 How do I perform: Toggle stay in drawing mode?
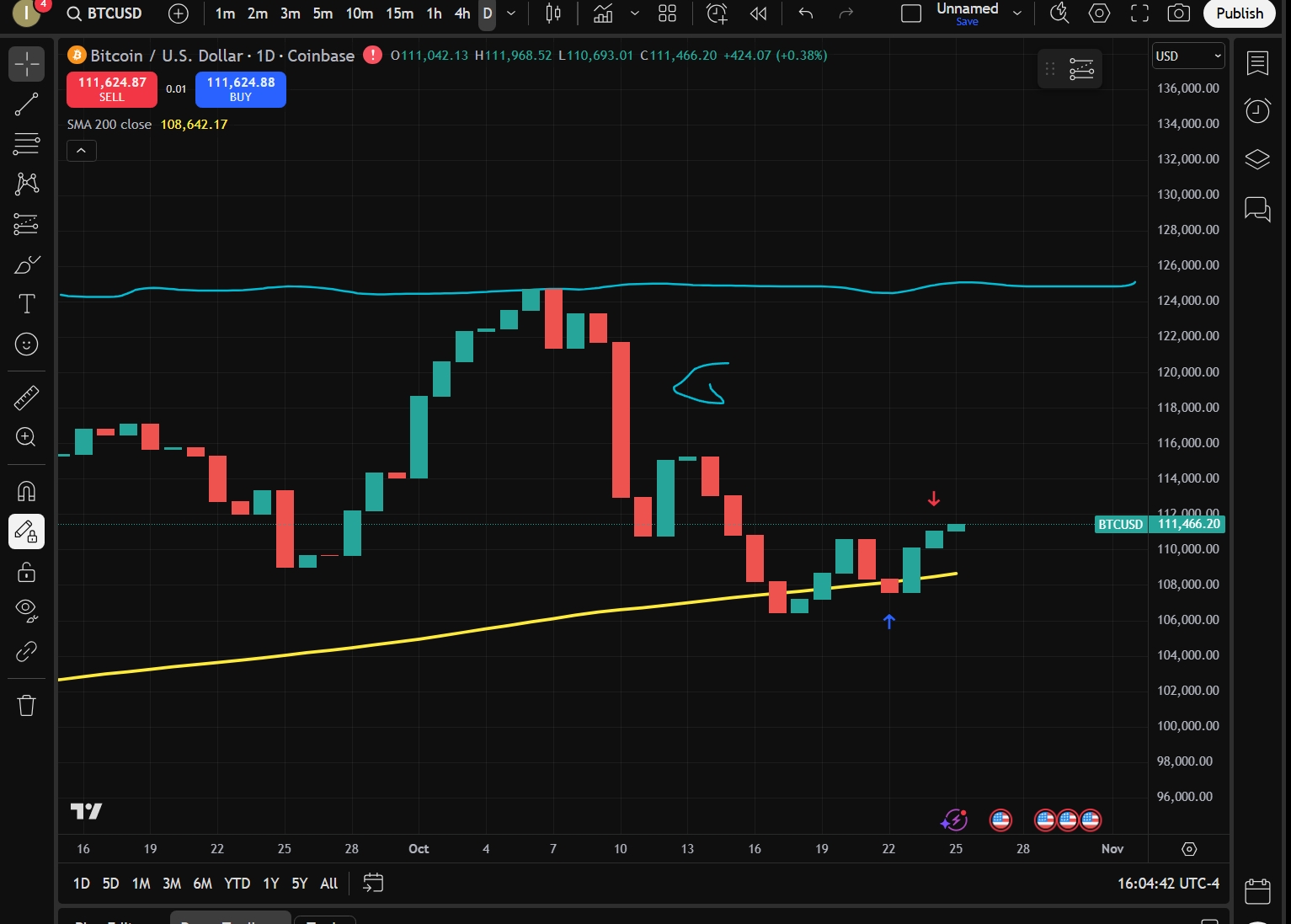26,531
